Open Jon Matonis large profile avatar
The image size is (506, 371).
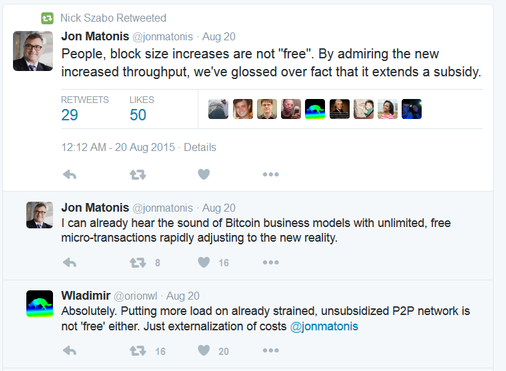(x=33, y=51)
